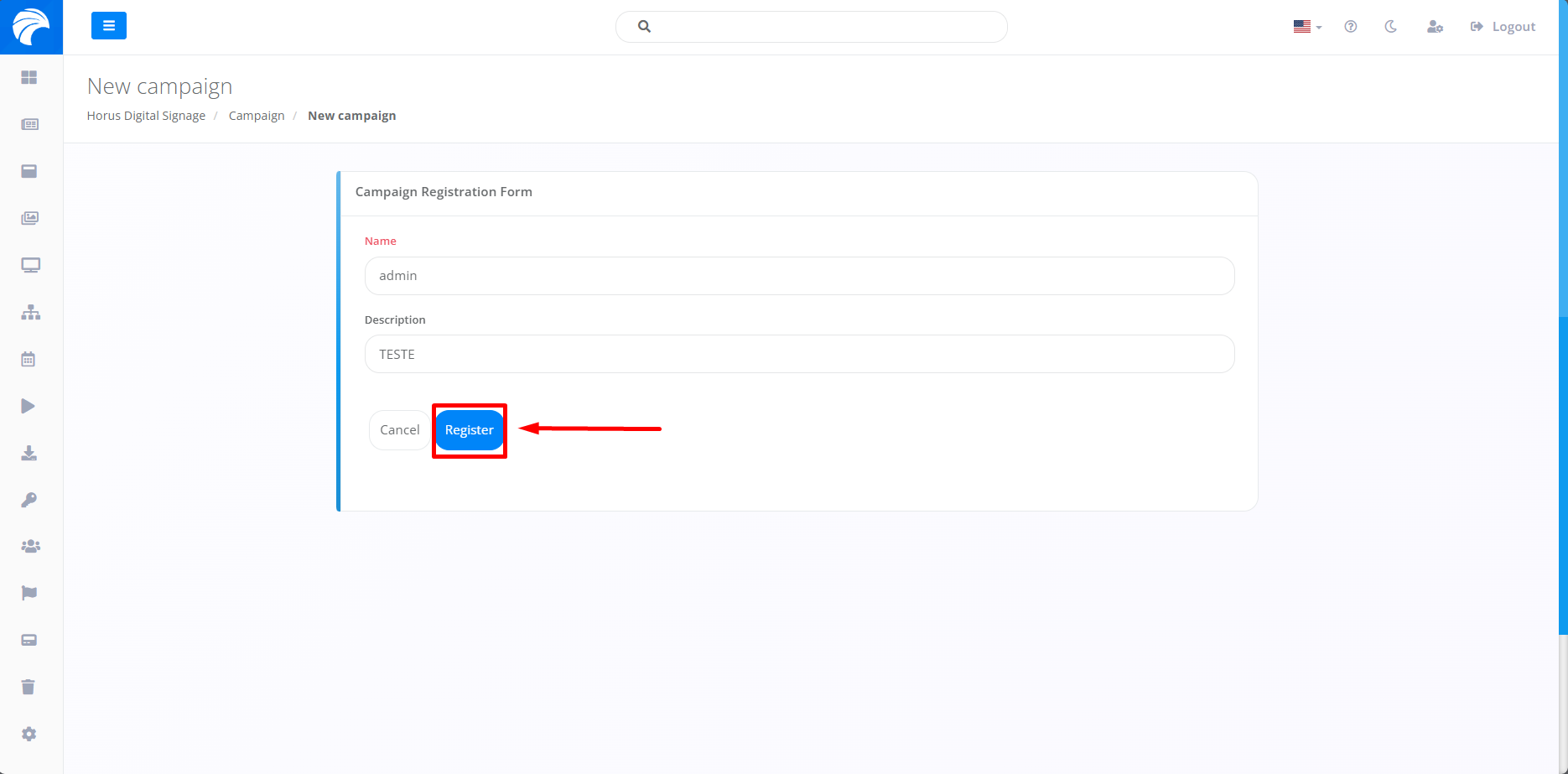The image size is (1568, 774).
Task: Select the flag campaign icon in sidebar
Action: pos(29,593)
